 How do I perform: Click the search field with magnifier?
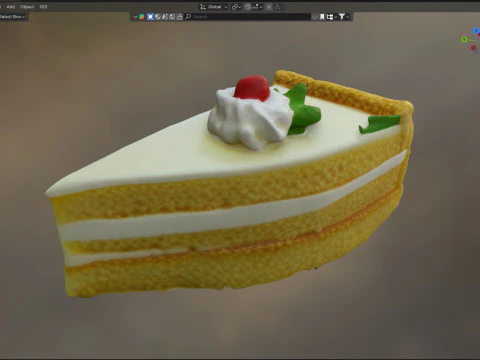click(x=248, y=17)
